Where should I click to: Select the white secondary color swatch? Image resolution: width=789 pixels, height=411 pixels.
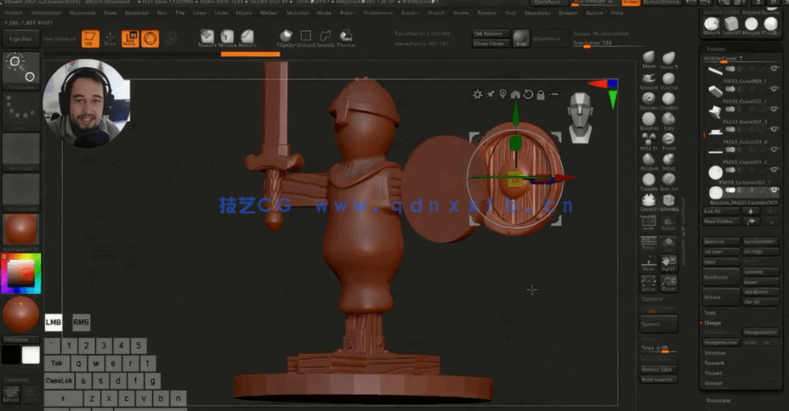click(x=30, y=355)
